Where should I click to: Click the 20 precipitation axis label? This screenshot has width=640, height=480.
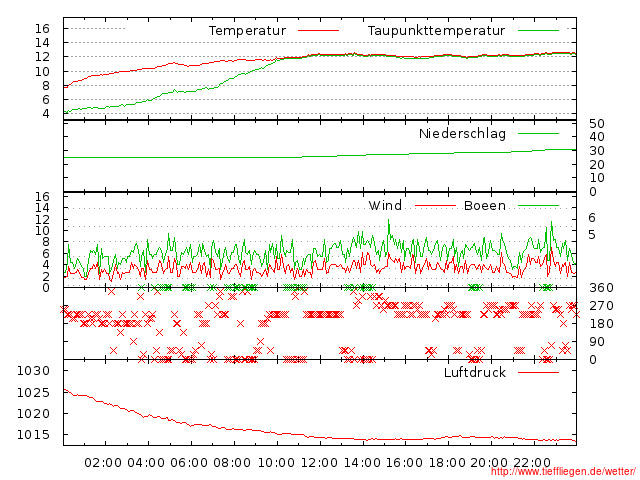point(597,165)
